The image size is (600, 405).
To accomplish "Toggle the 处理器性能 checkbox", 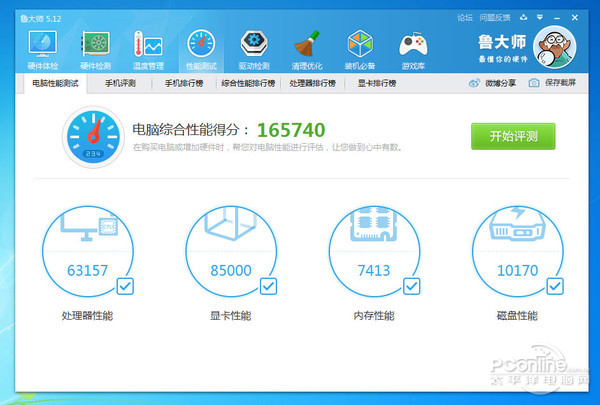I will [x=125, y=286].
